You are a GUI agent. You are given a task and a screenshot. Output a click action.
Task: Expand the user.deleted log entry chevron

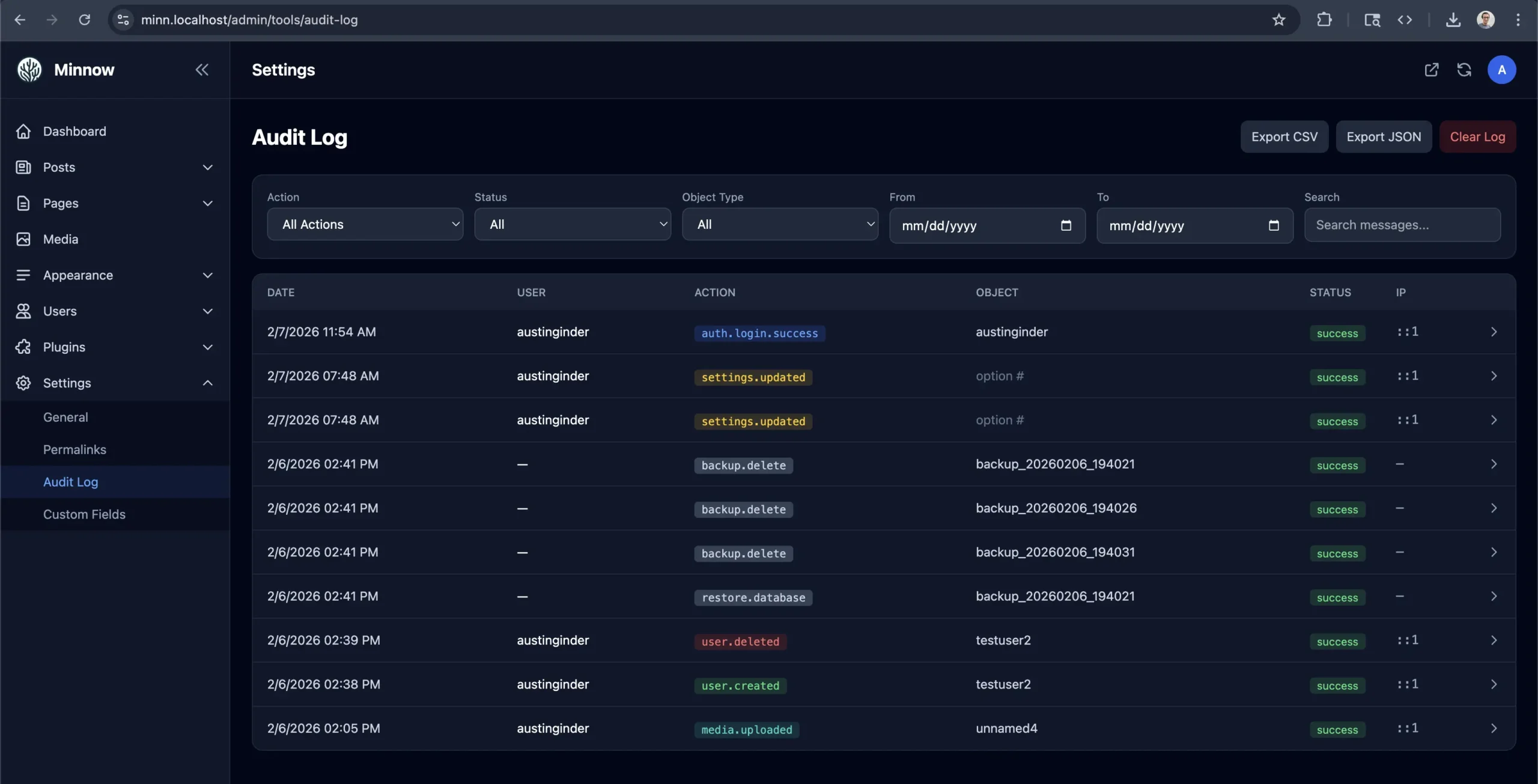click(1494, 640)
